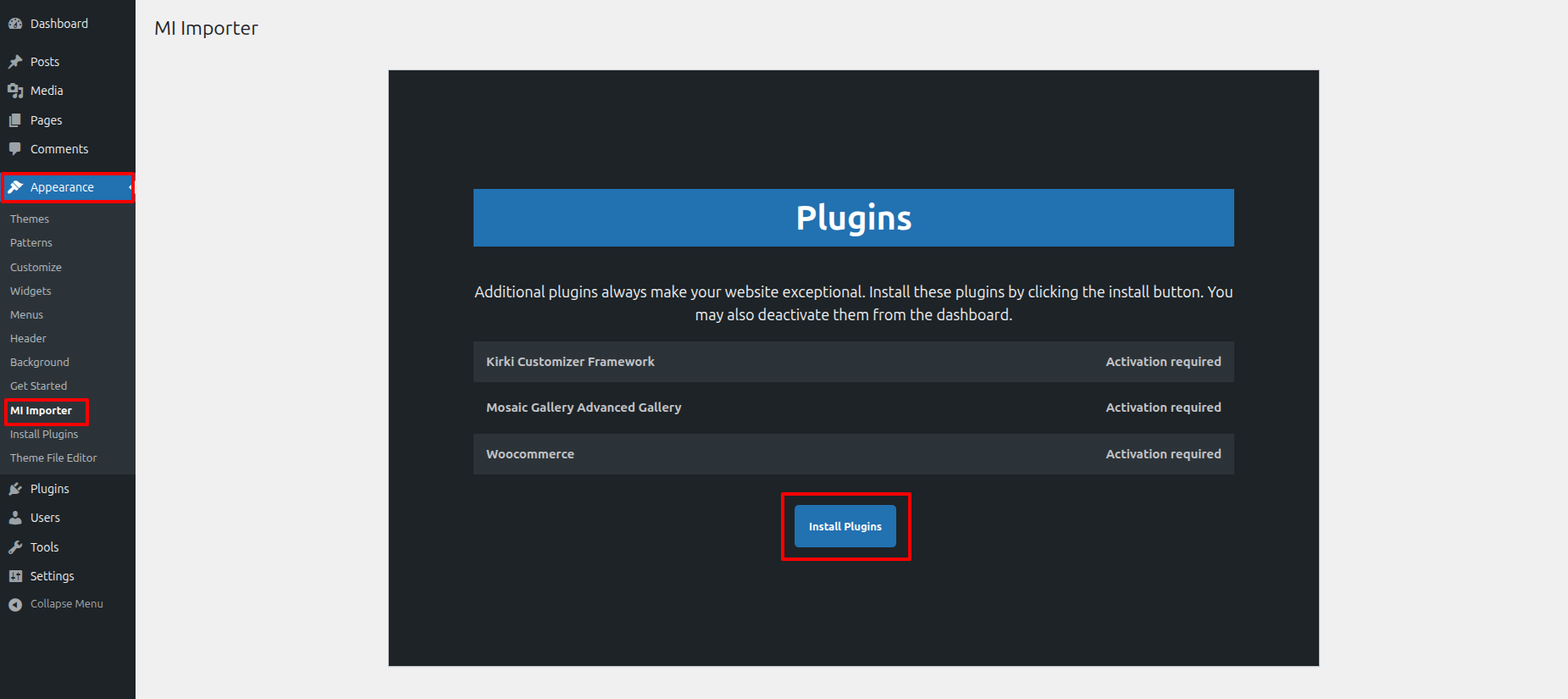Open the Customize submenu item

pyautogui.click(x=36, y=267)
